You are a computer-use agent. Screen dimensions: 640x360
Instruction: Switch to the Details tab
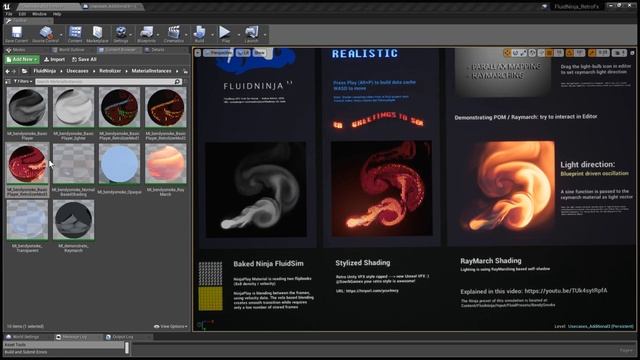158,50
